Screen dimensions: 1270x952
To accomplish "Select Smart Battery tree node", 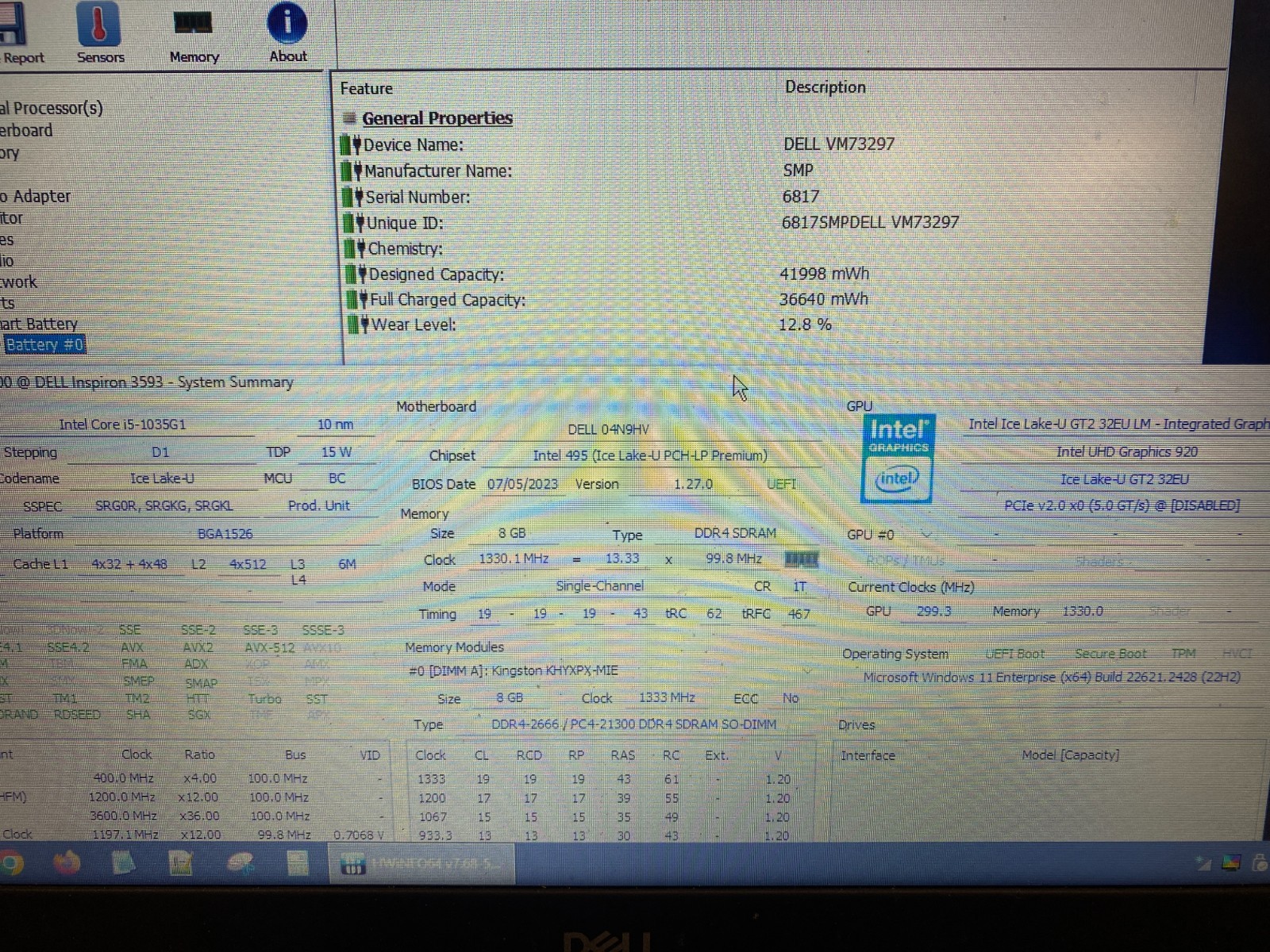I will click(39, 324).
